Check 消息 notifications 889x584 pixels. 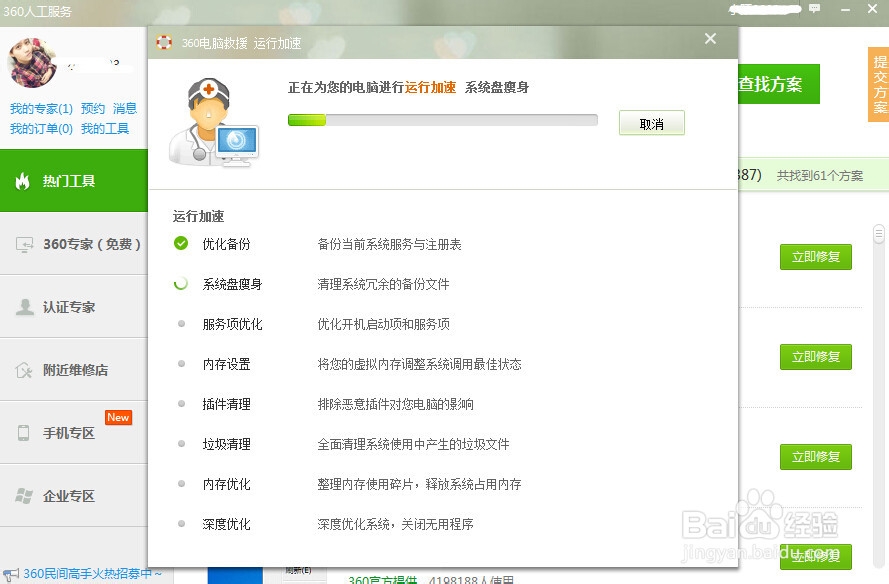point(124,108)
